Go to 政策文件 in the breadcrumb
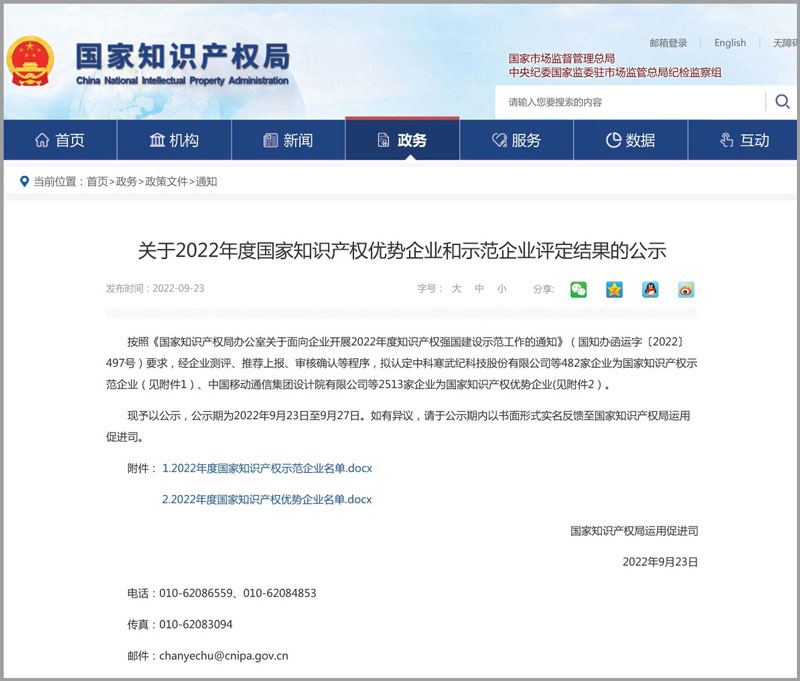 click(166, 182)
